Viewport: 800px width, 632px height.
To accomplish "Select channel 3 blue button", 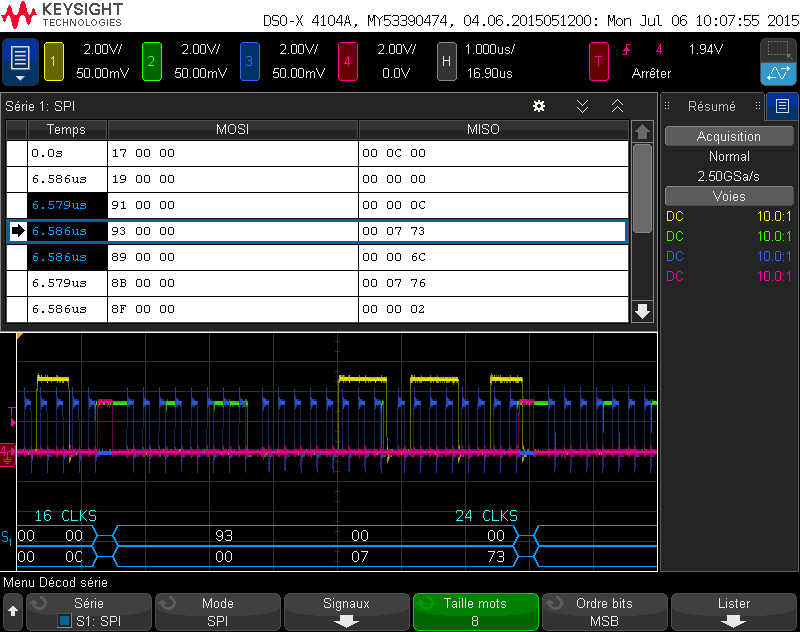I will point(250,62).
